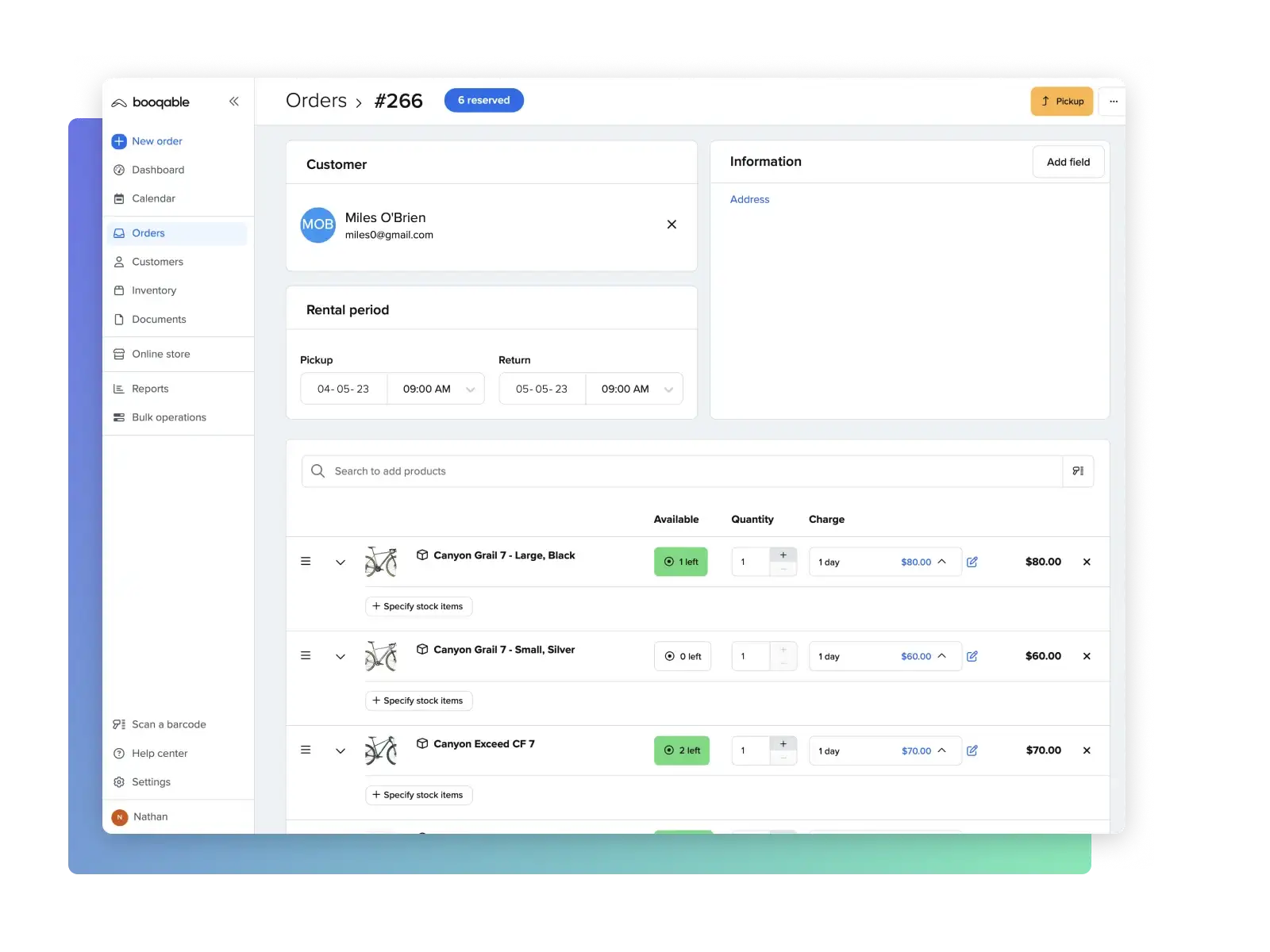Increase quantity of Canyon Exceed CF 7
This screenshot has width=1270, height=952.
(783, 744)
